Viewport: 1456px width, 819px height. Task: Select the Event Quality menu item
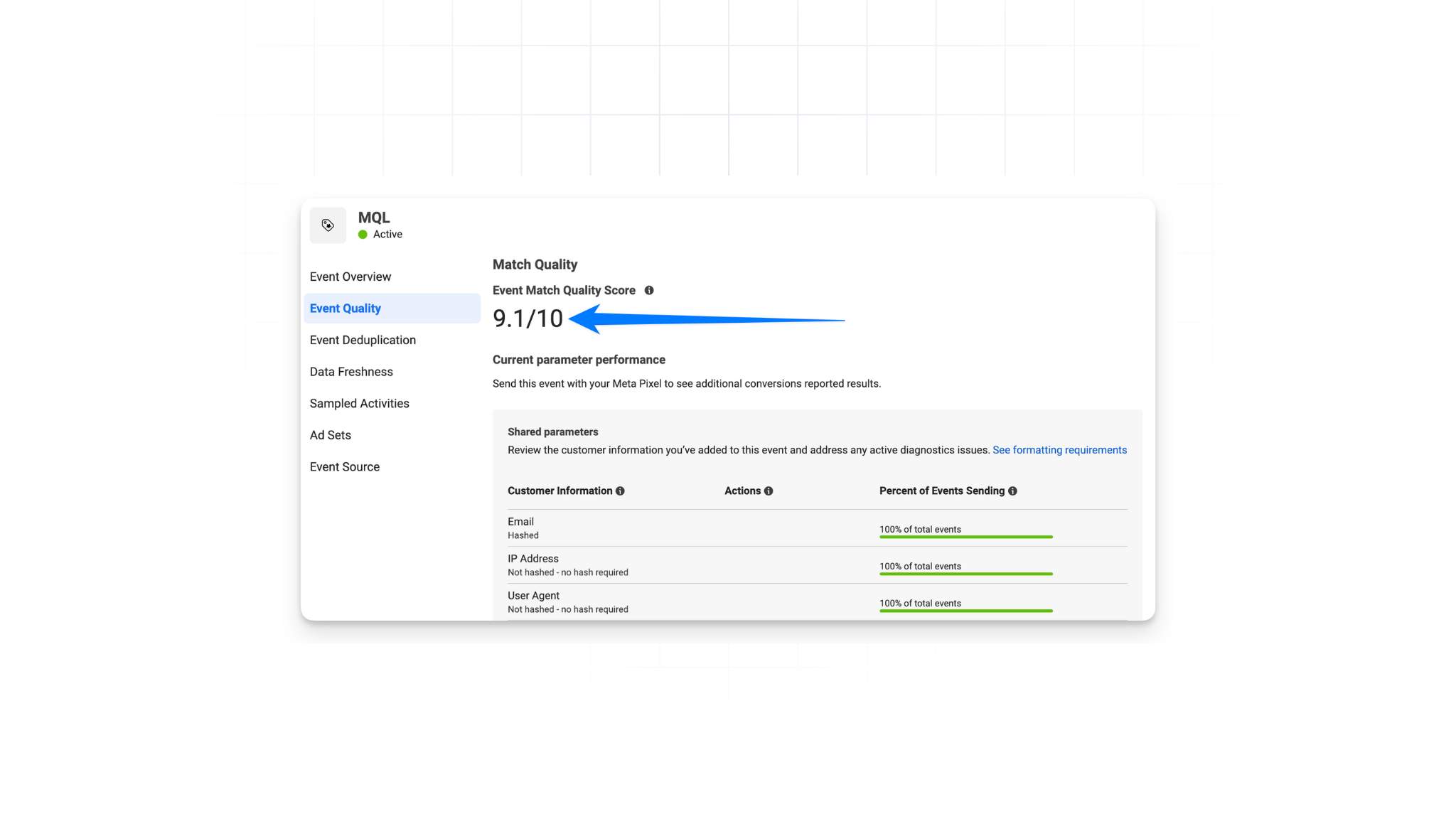tap(392, 309)
